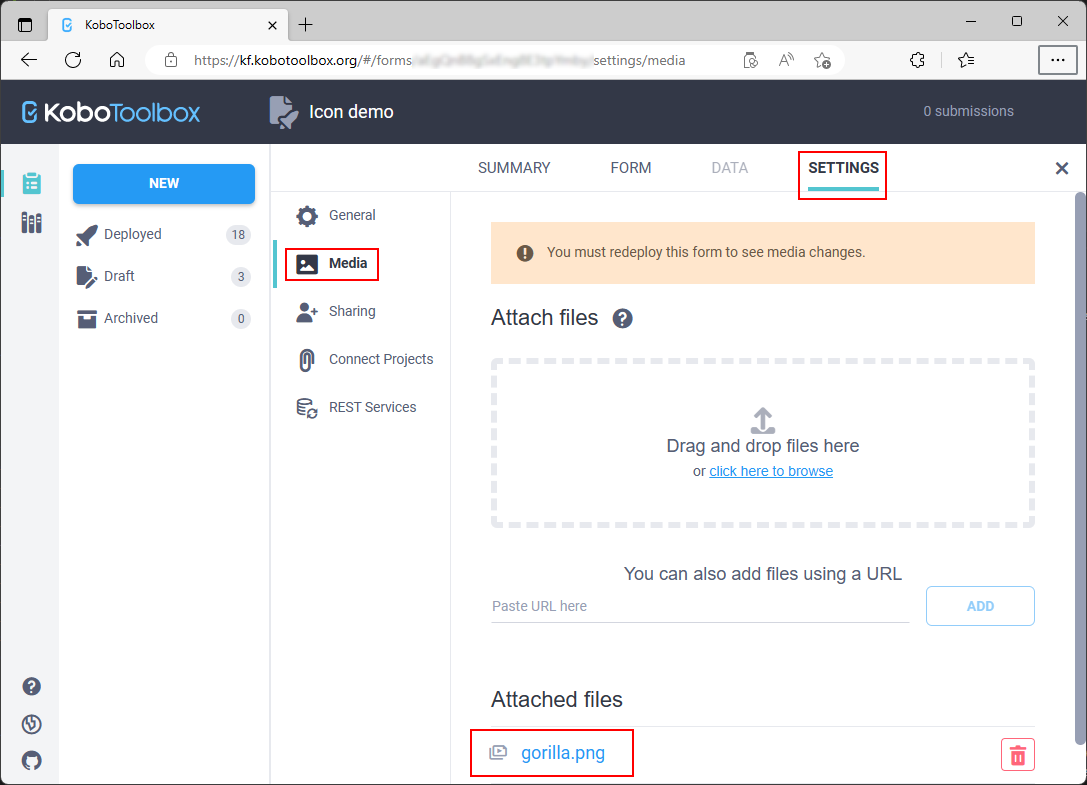The height and width of the screenshot is (785, 1087).
Task: Open the GitHub icon in sidebar
Action: click(x=32, y=761)
